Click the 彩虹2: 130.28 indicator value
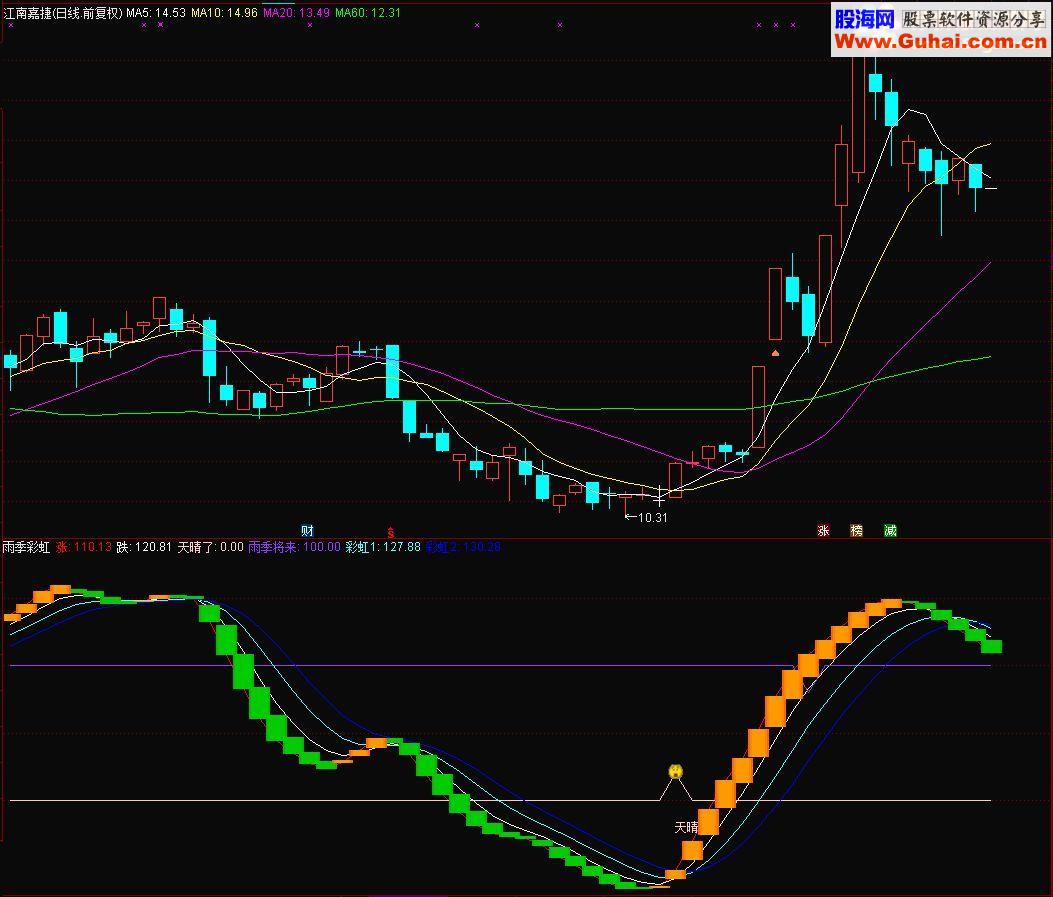This screenshot has width=1053, height=897. point(463,547)
